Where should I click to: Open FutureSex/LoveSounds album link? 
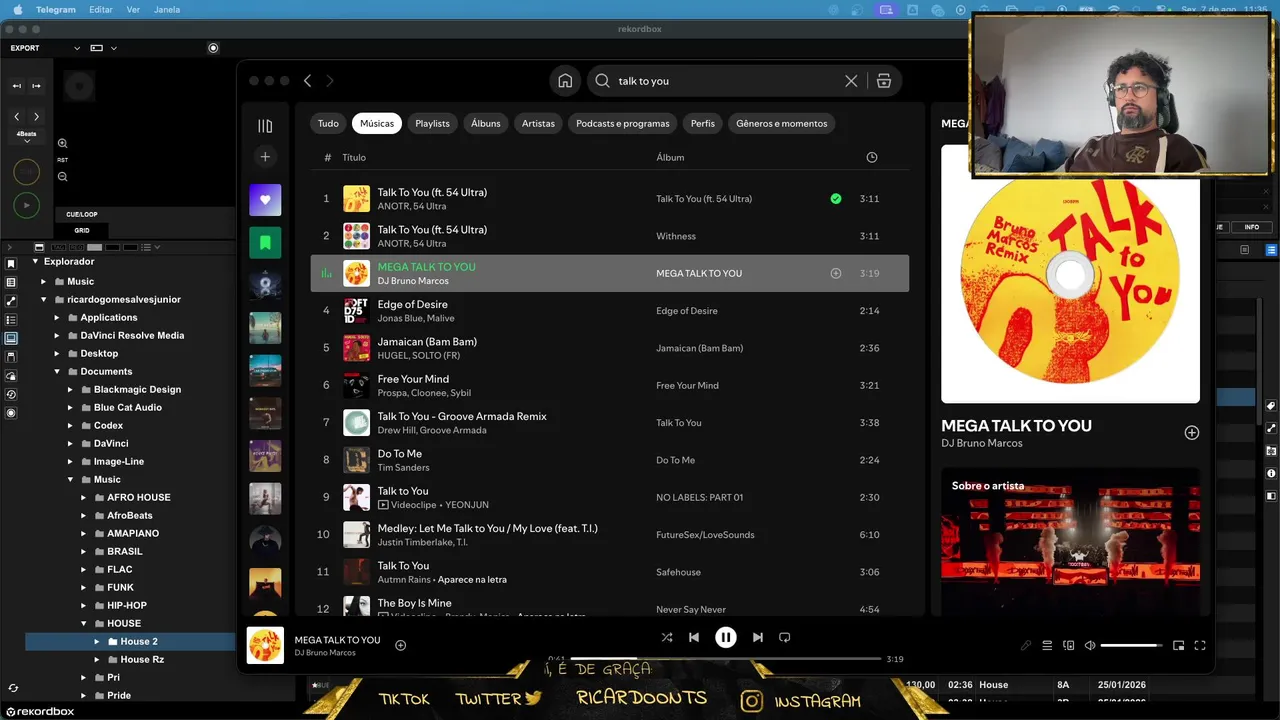point(705,535)
